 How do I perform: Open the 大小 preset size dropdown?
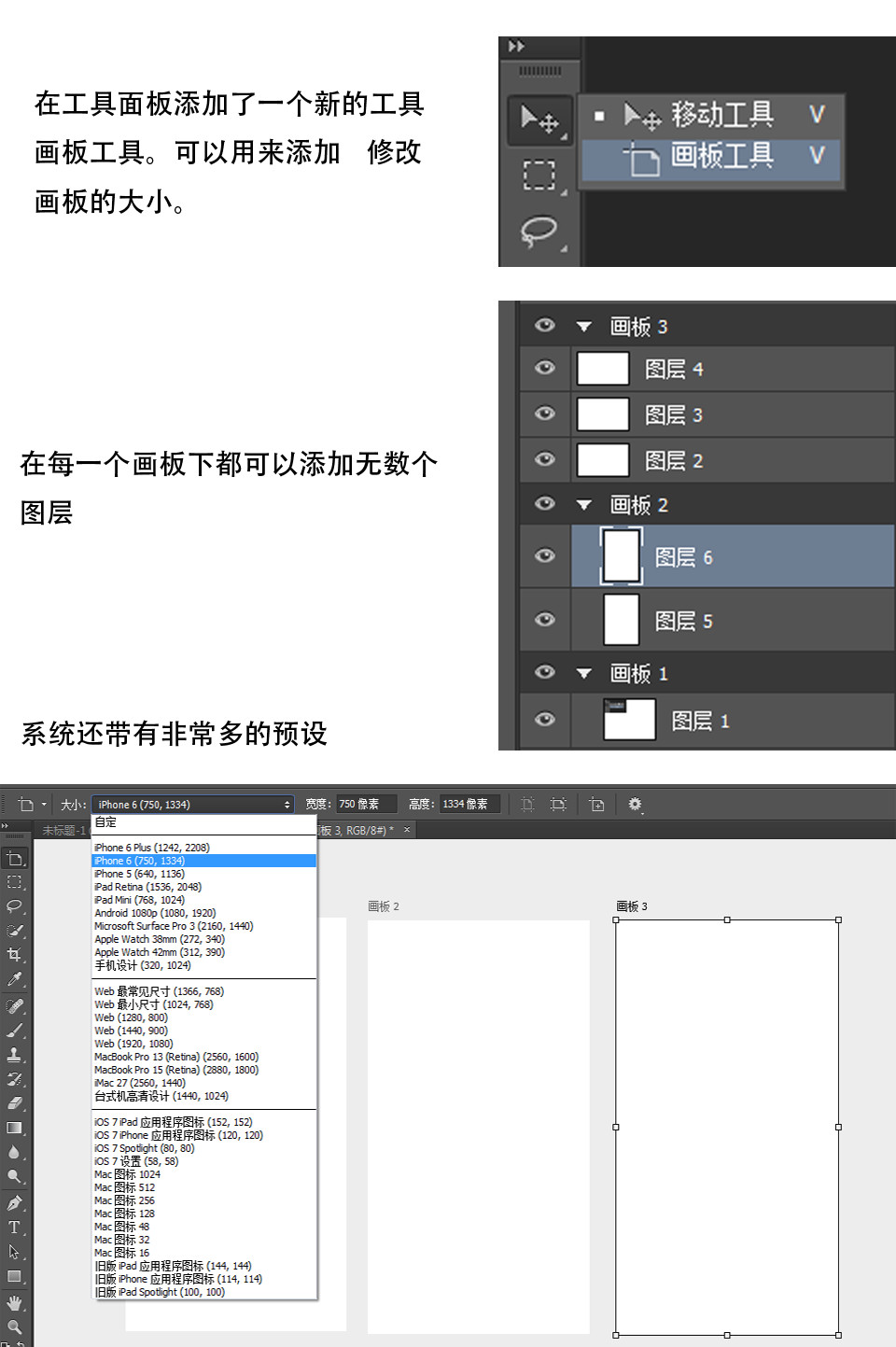[193, 805]
